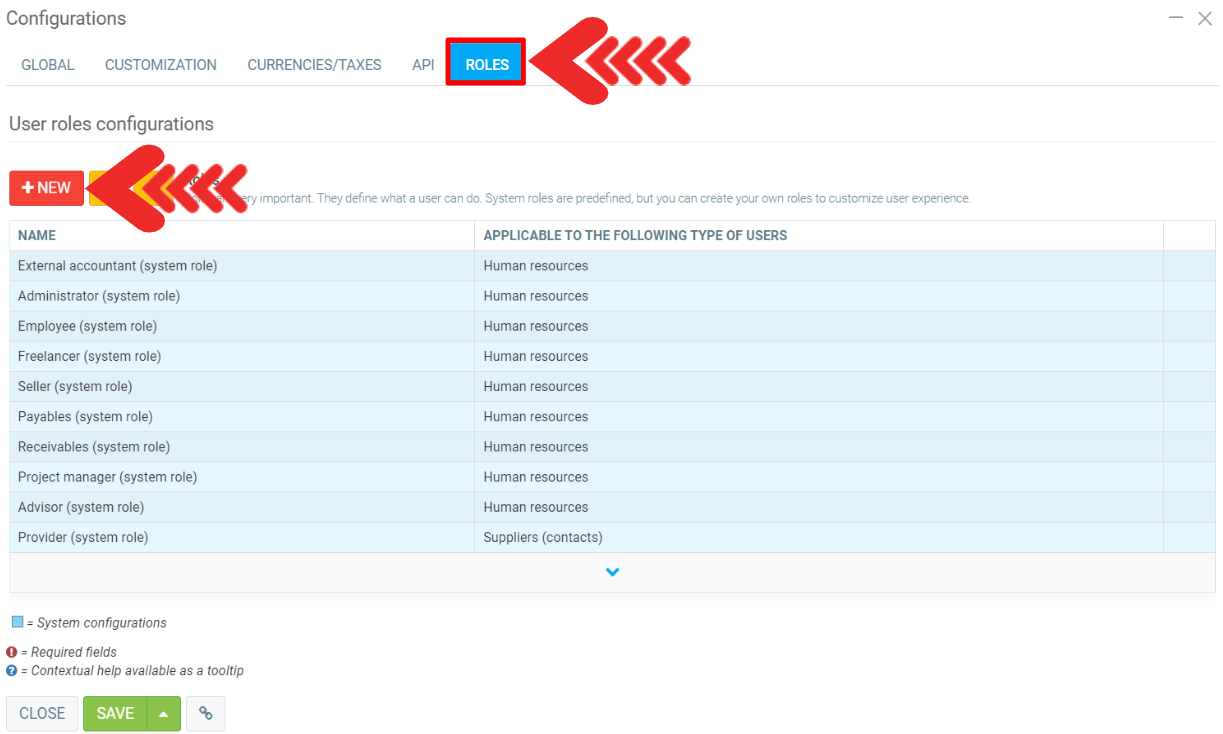Close the Configurations window with the X

pos(1204,18)
